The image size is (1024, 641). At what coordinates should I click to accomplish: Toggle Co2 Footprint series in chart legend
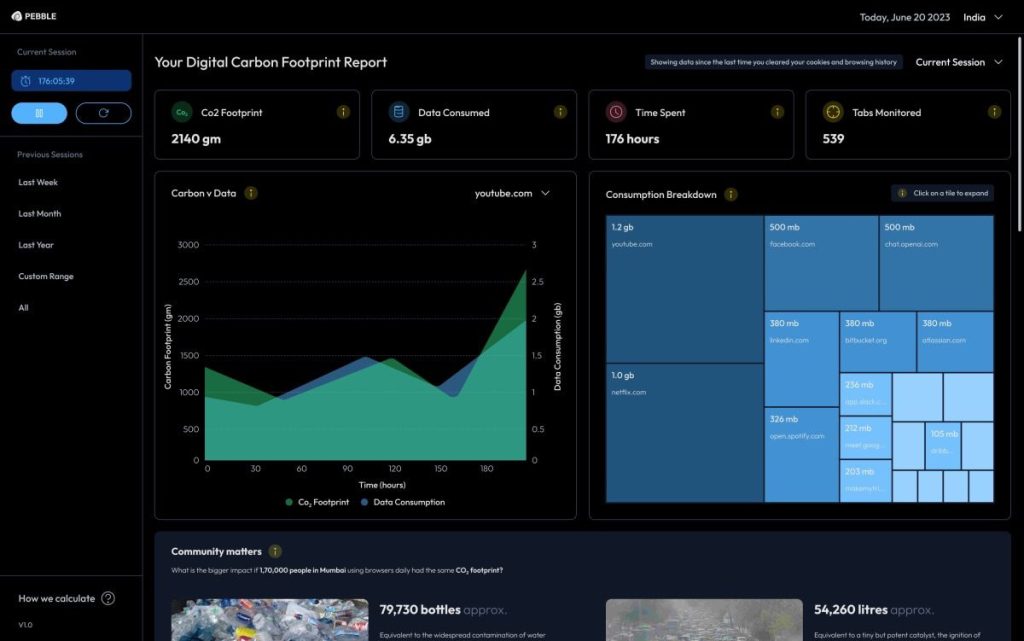[x=317, y=502]
